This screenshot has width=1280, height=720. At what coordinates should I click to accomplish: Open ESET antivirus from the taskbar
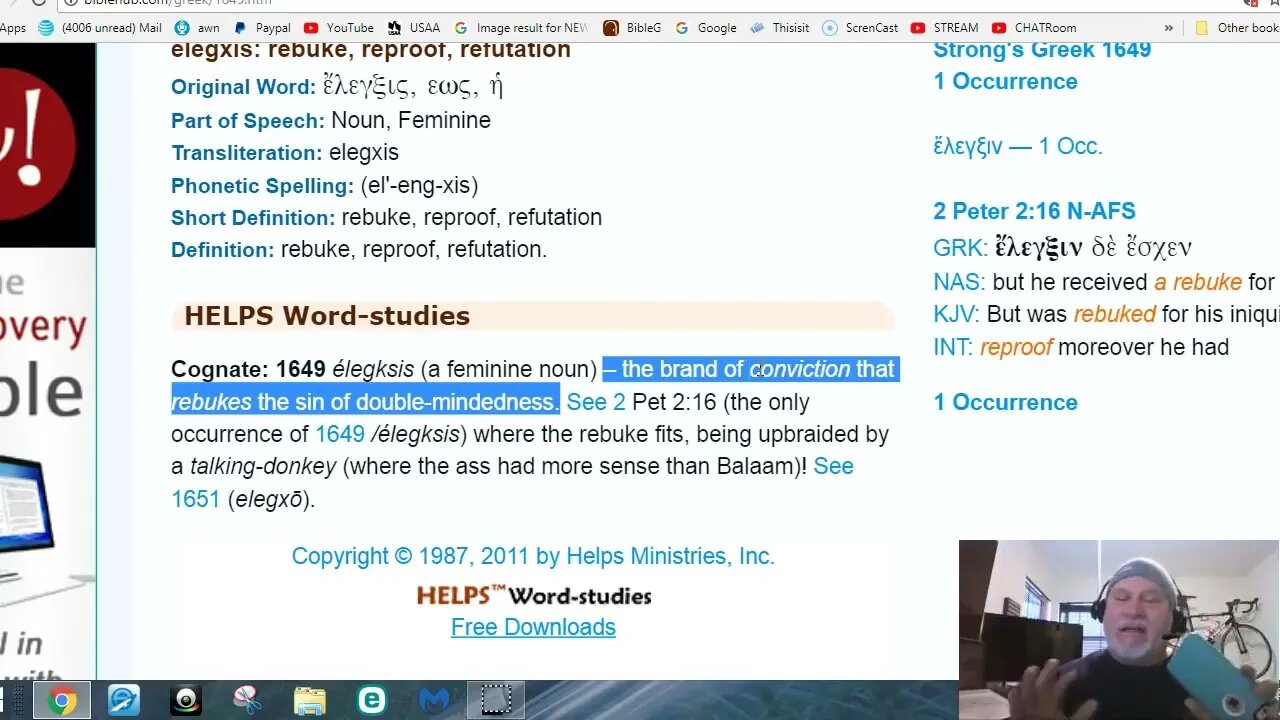[x=372, y=701]
